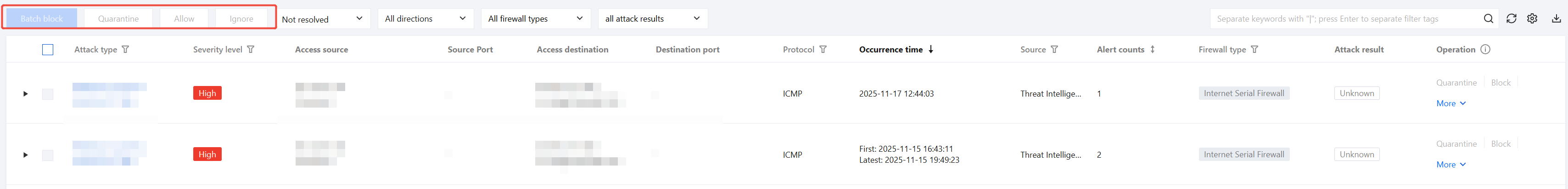Filter by Firewall type column

click(1254, 49)
